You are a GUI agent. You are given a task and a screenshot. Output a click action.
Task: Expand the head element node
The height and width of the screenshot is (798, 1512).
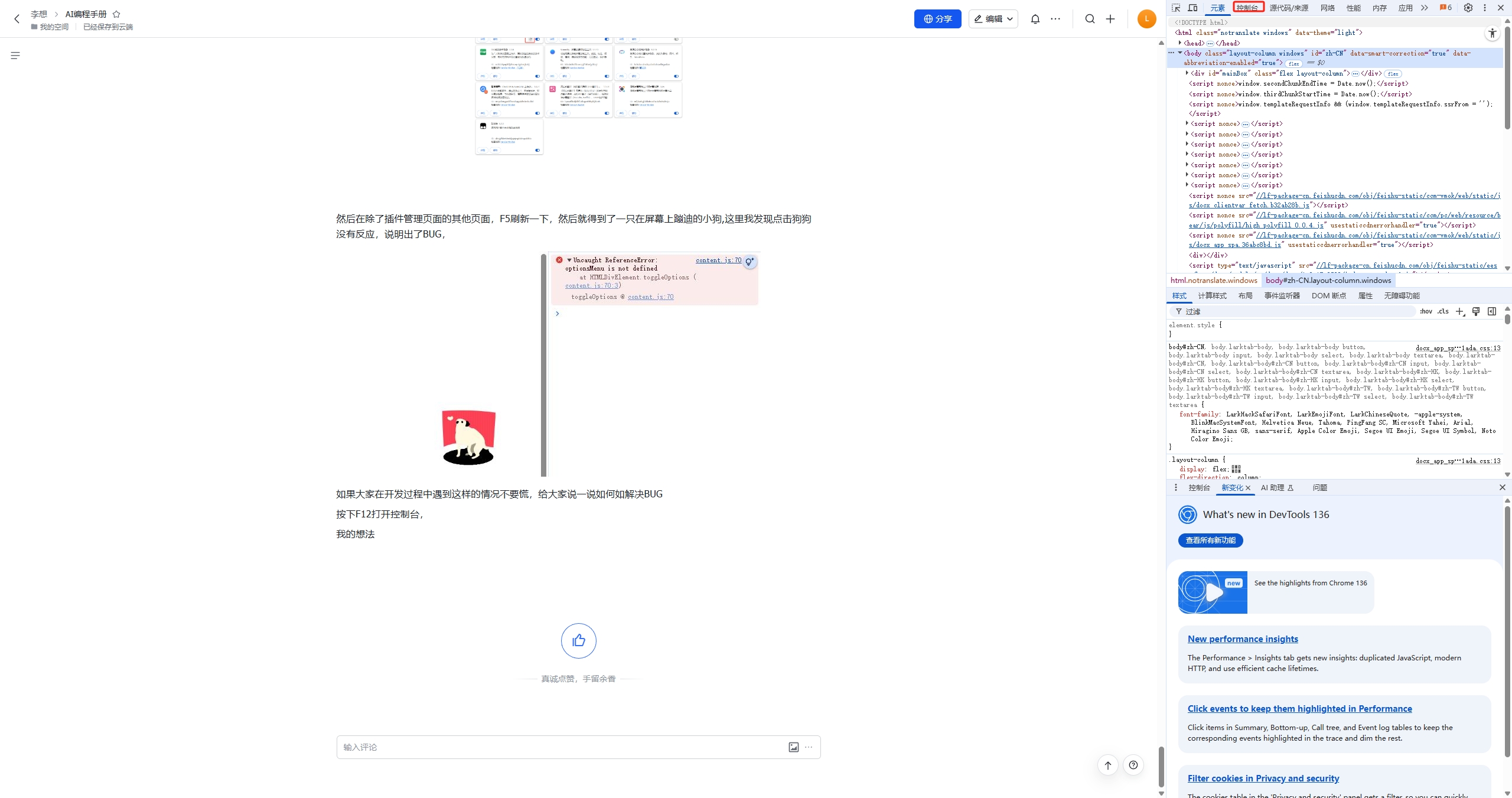pyautogui.click(x=1180, y=43)
